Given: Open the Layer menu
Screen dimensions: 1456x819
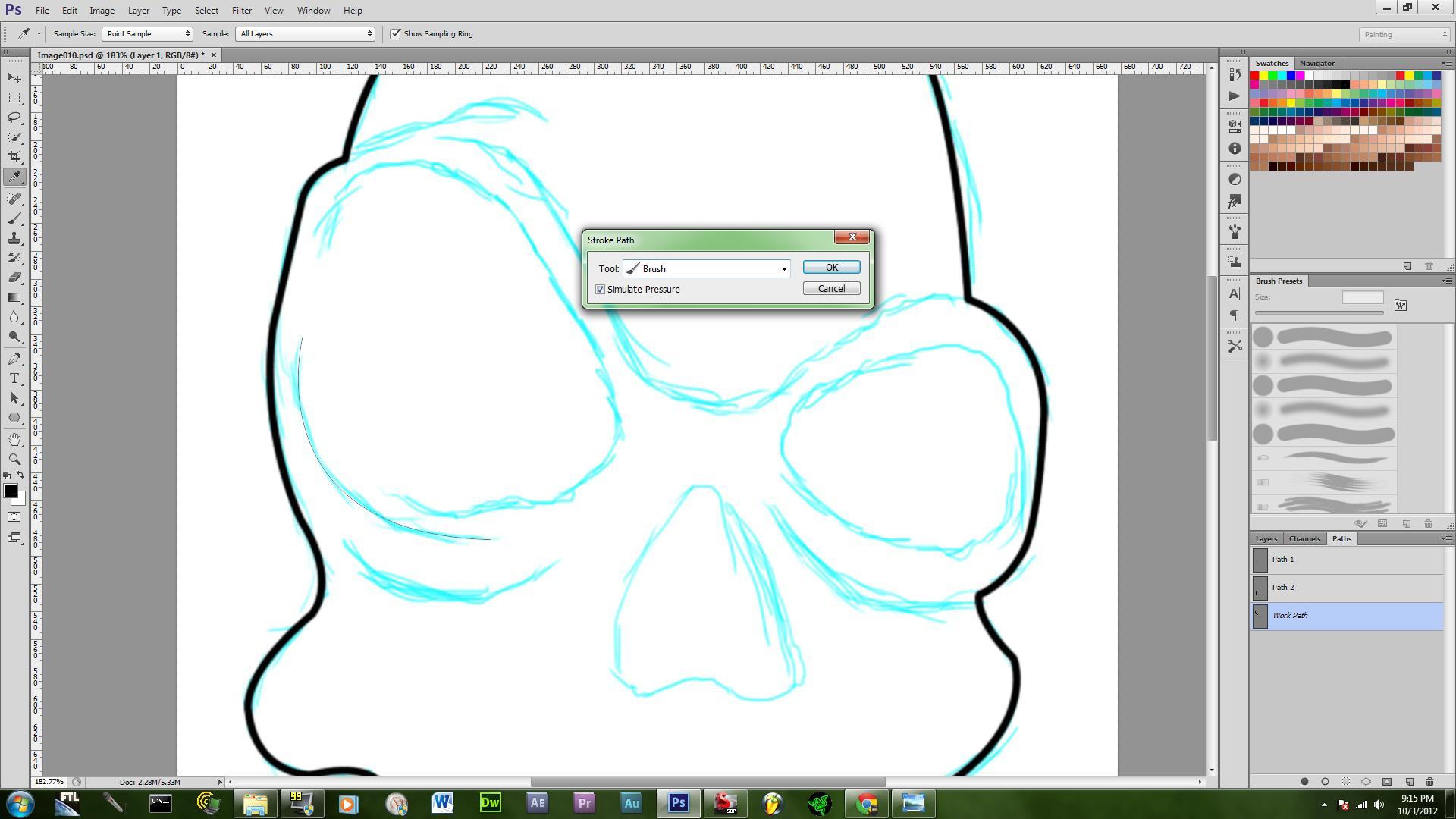Looking at the screenshot, I should pyautogui.click(x=138, y=11).
